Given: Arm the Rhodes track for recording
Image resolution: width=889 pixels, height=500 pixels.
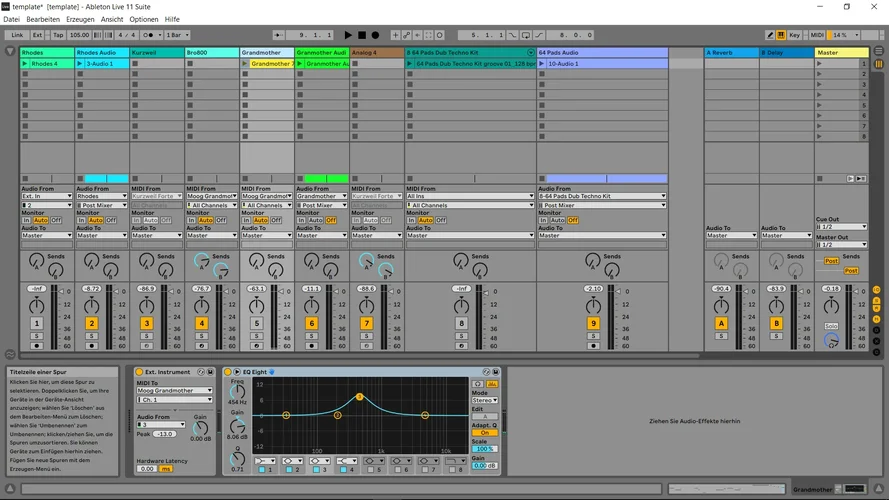Looking at the screenshot, I should [x=36, y=346].
